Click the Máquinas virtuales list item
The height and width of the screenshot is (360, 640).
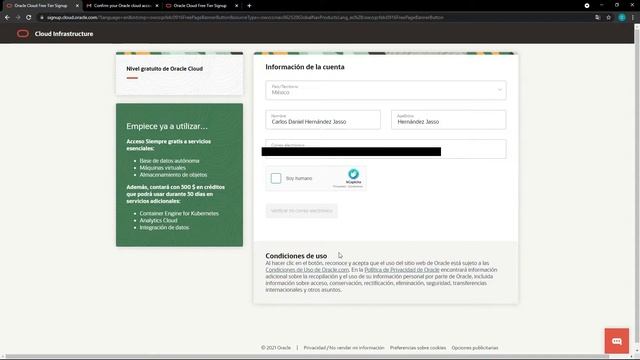click(x=162, y=168)
